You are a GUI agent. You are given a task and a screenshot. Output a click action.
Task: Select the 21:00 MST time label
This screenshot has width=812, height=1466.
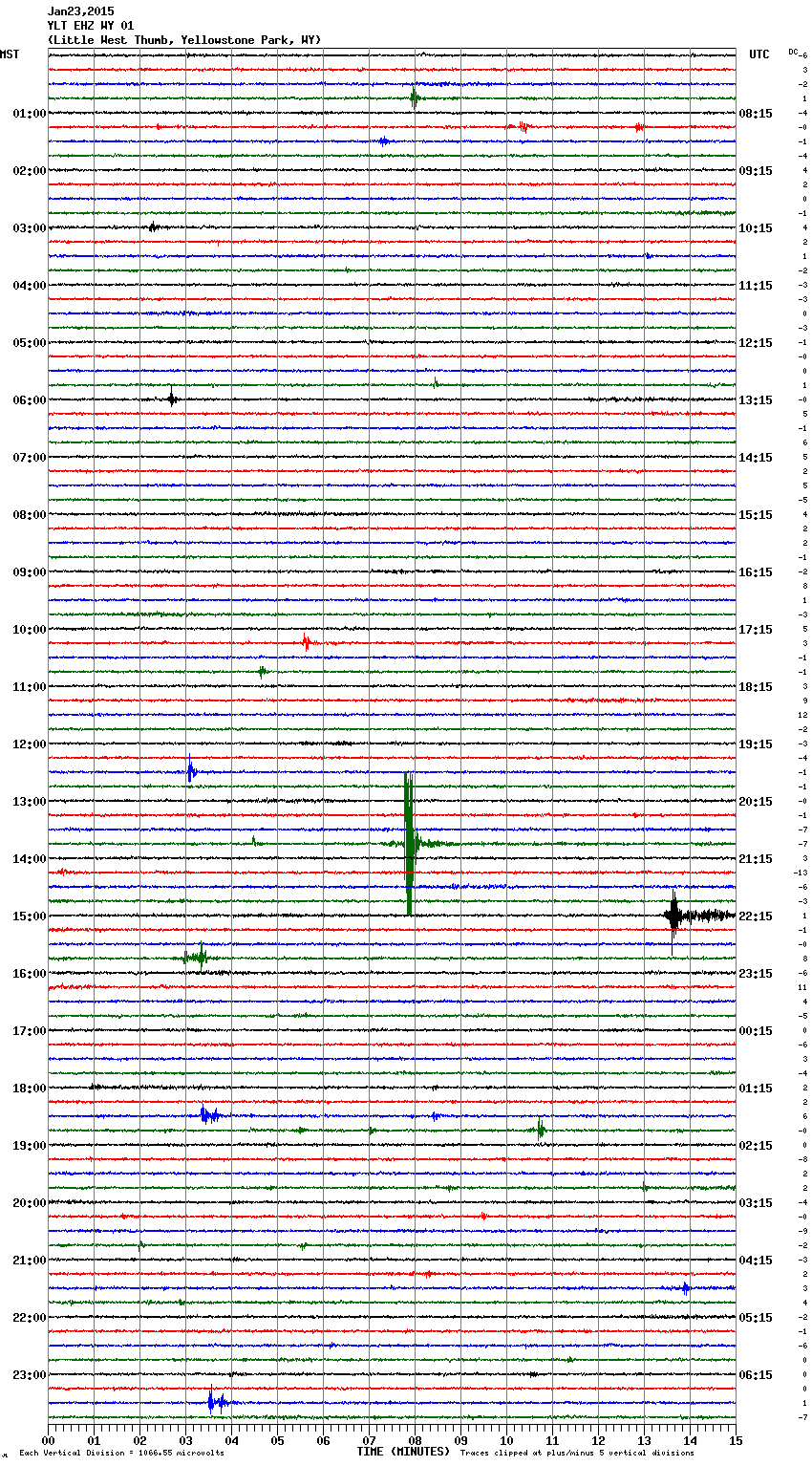[x=30, y=1261]
